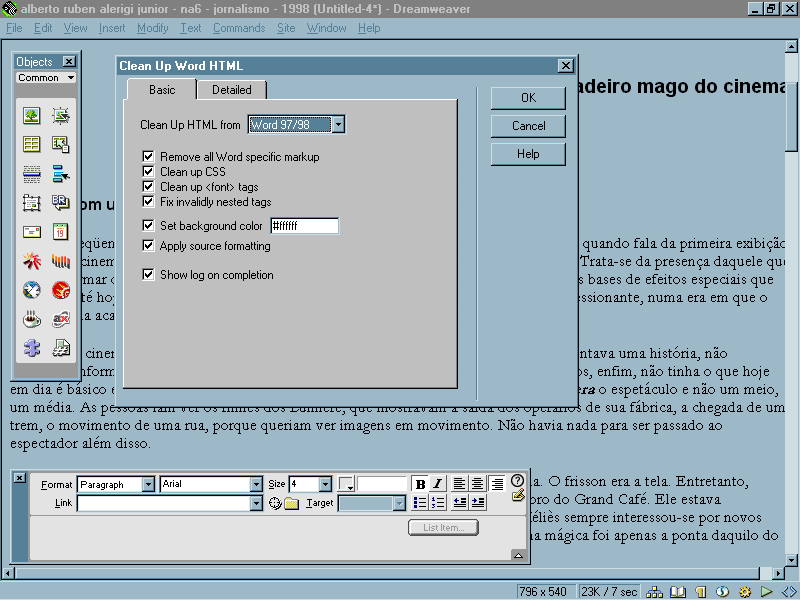
Task: Switch to the Detailed tab
Action: click(x=231, y=90)
